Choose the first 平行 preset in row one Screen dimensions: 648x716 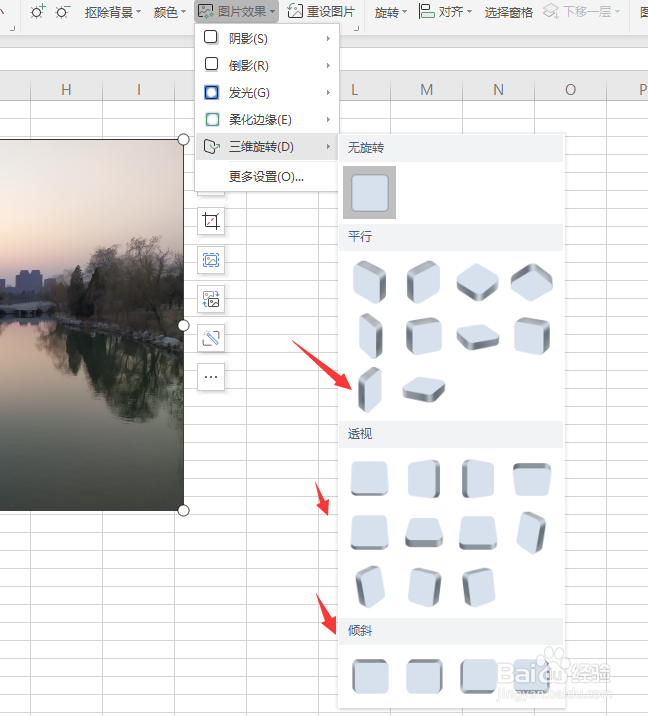click(x=369, y=282)
